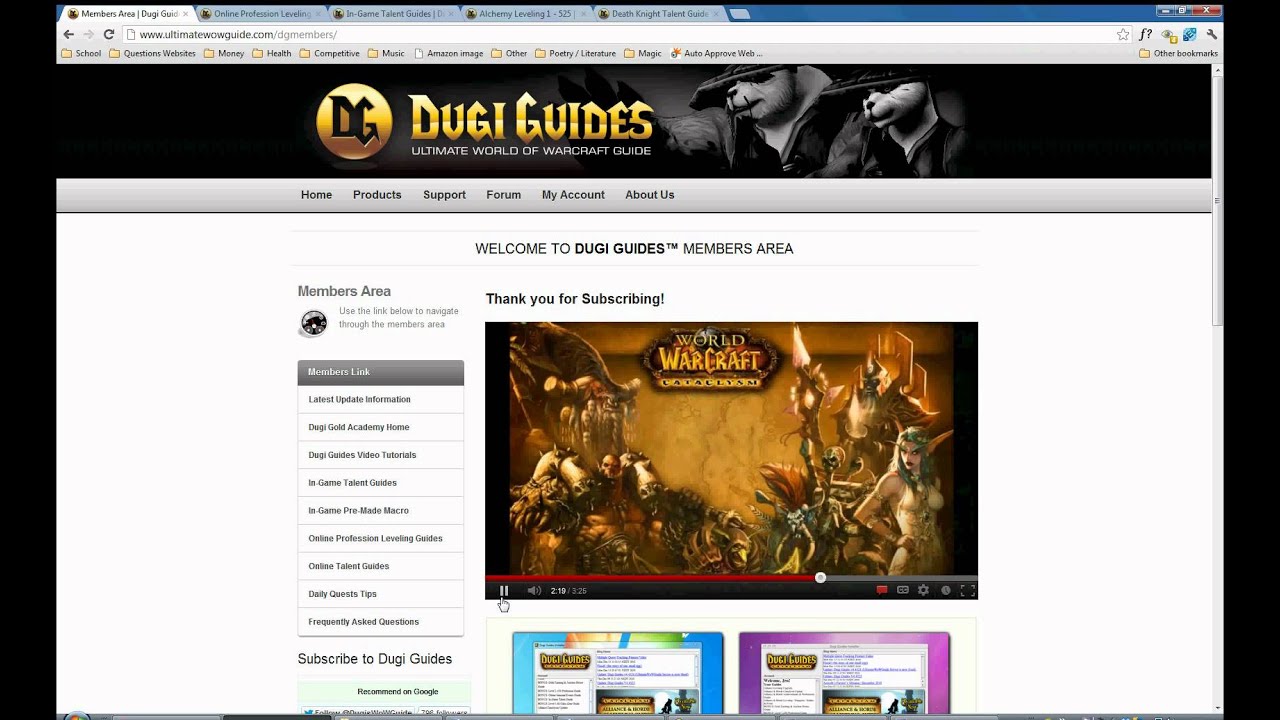Open the Chrome wrench menu
Screen dimensions: 1280x720
click(1211, 34)
